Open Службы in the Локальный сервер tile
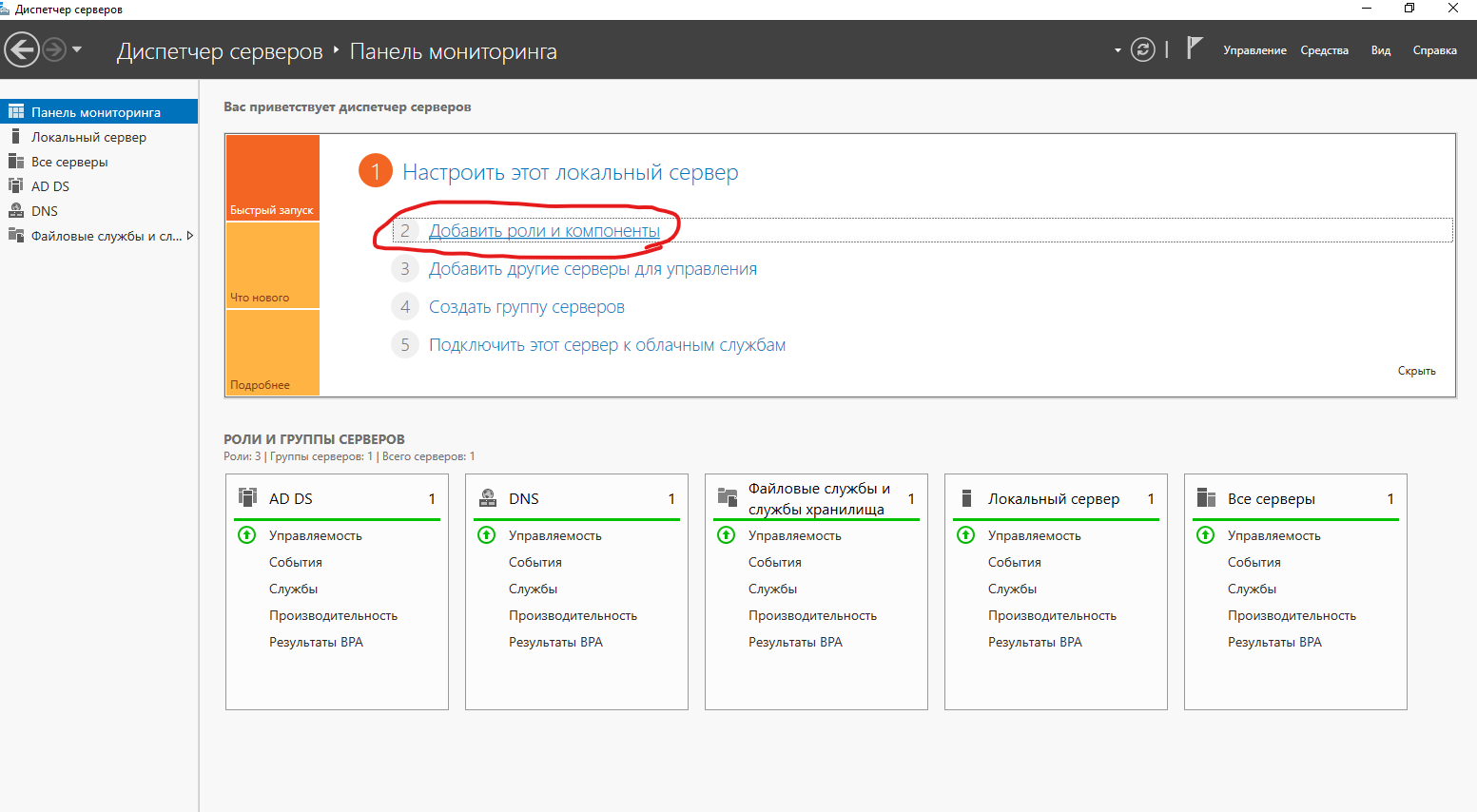The width and height of the screenshot is (1477, 812). point(1012,589)
